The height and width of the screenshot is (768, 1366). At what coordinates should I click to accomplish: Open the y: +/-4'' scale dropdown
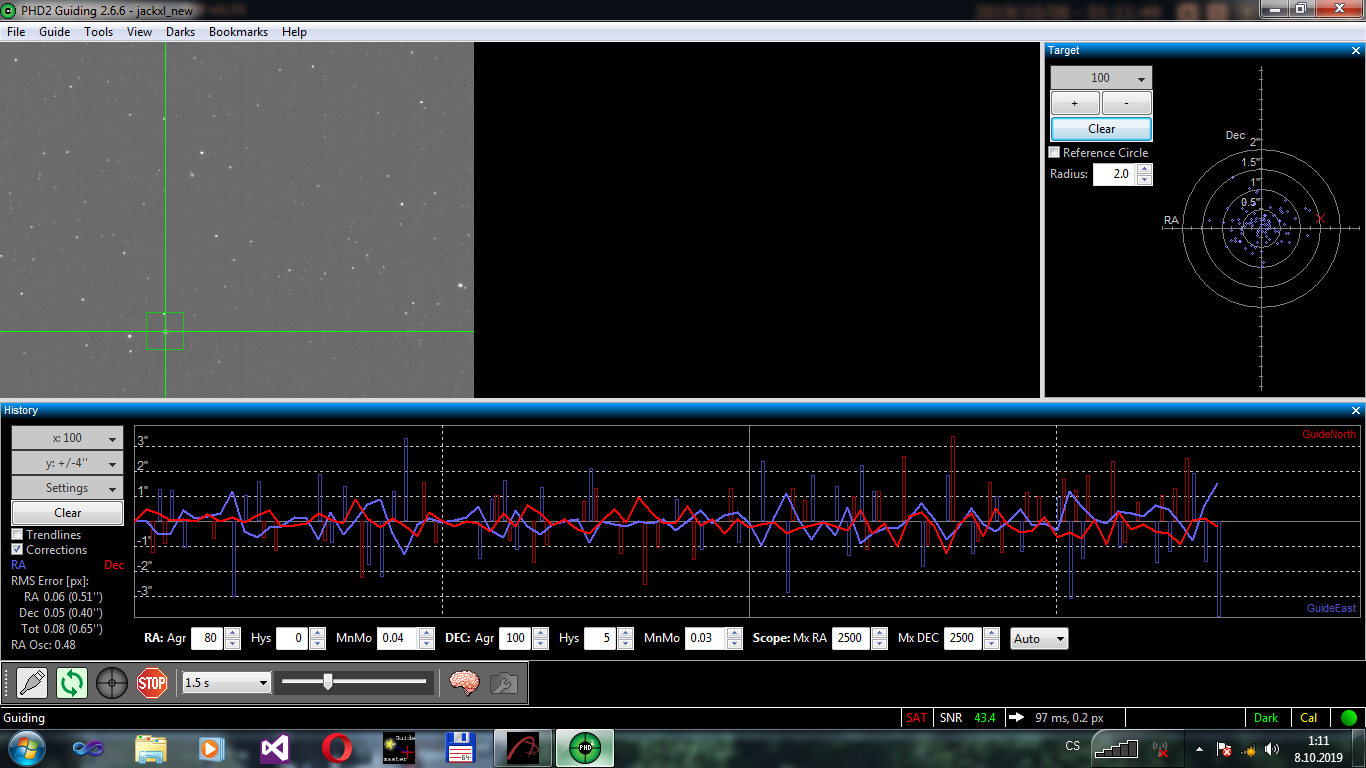click(67, 463)
